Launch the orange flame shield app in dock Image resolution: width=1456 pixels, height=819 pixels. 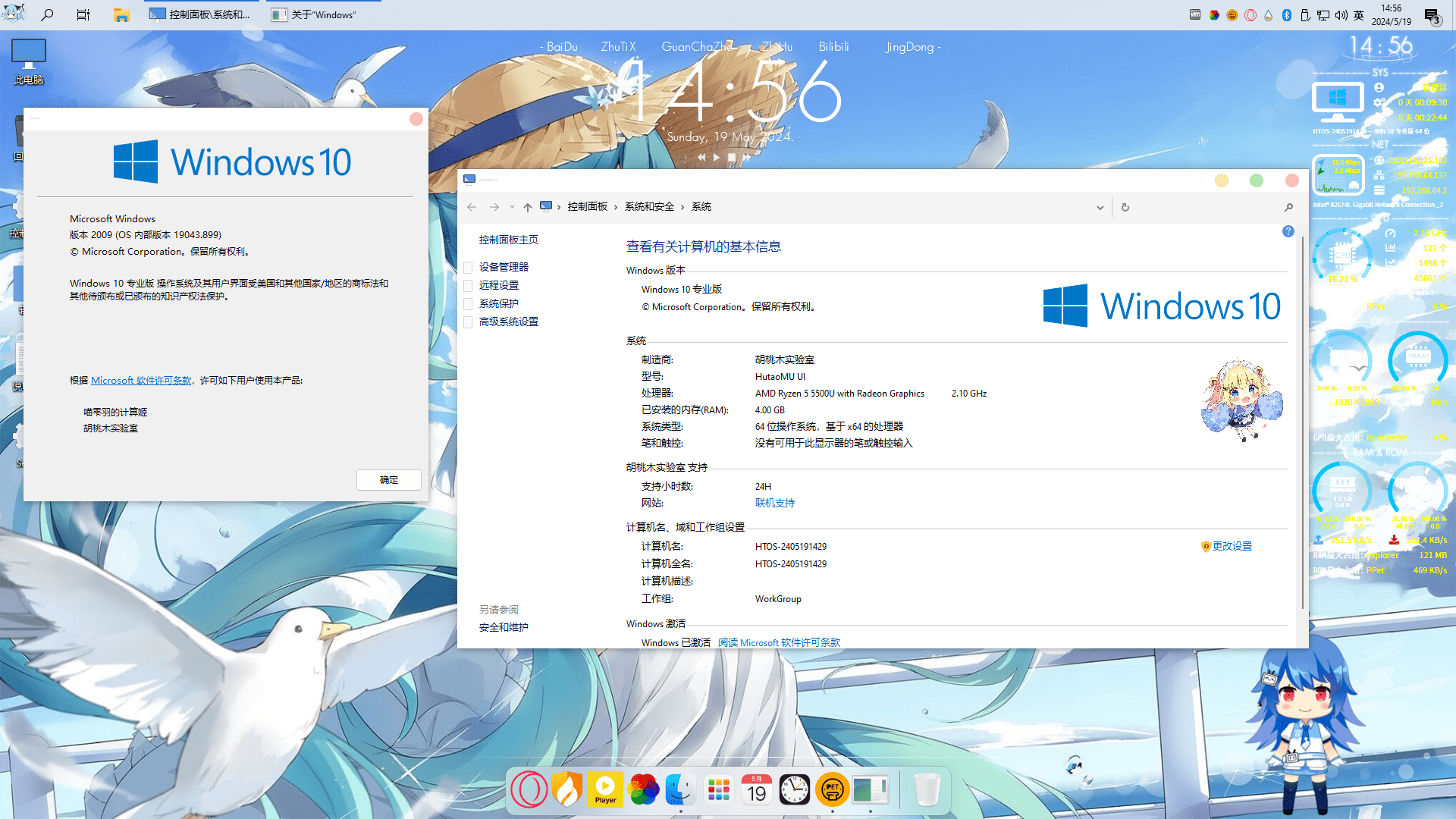(x=567, y=789)
